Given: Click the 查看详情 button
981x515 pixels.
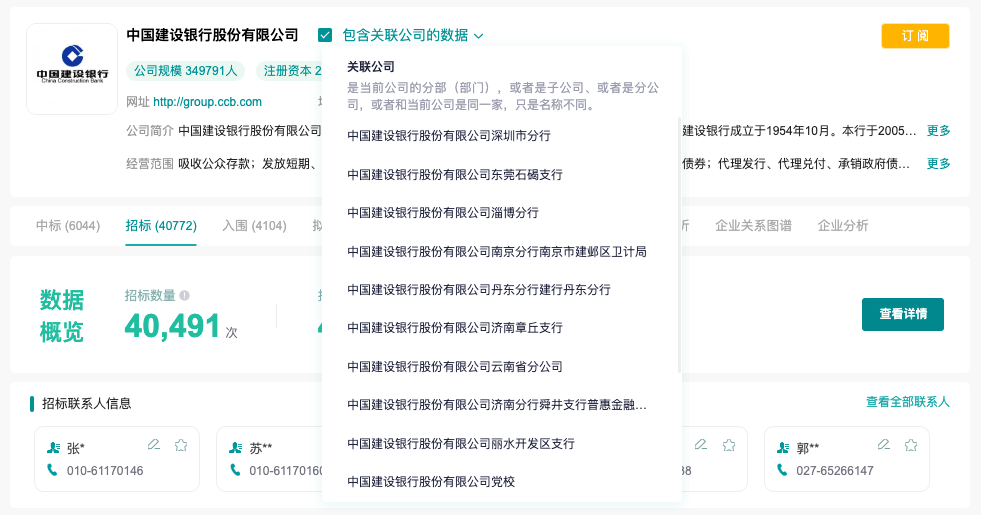Looking at the screenshot, I should [x=903, y=314].
